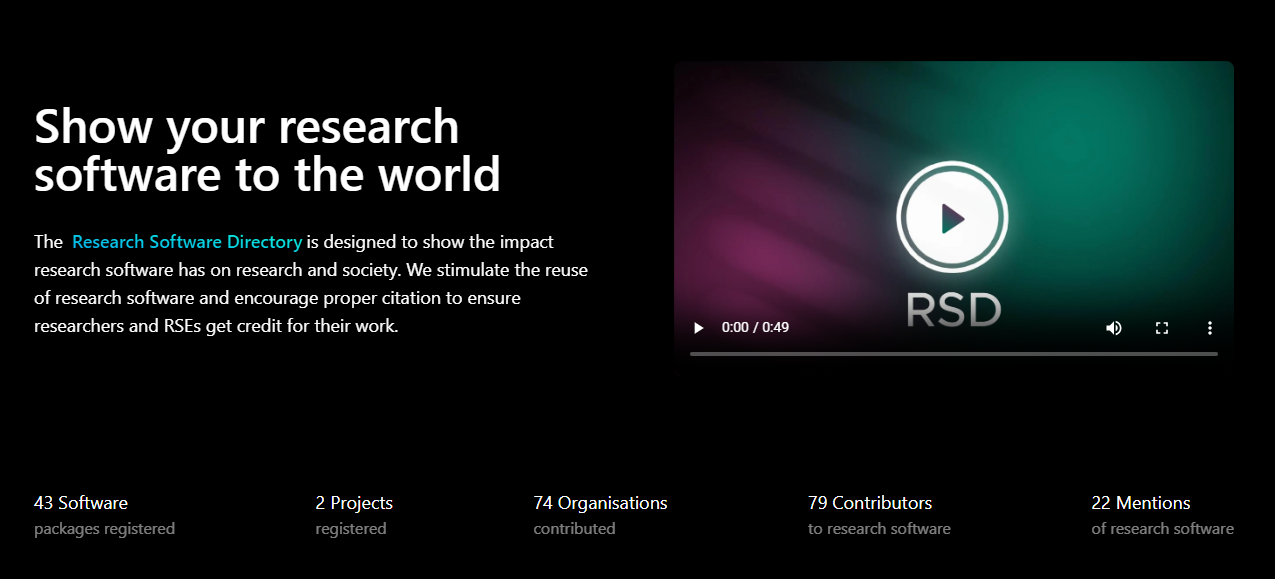
Task: Select the 43 Software statistic
Action: coord(81,503)
